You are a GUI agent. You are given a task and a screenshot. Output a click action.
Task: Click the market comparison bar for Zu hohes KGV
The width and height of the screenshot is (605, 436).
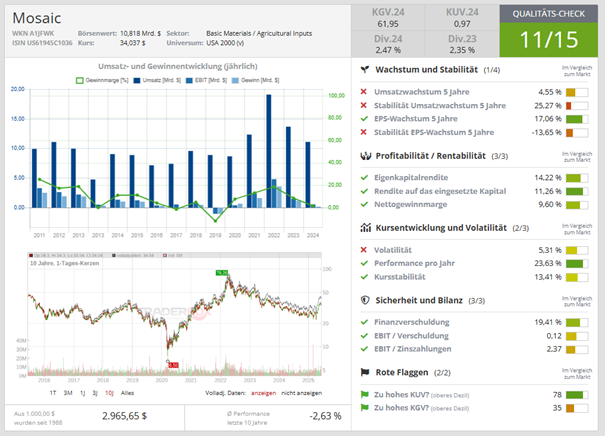[x=577, y=408]
